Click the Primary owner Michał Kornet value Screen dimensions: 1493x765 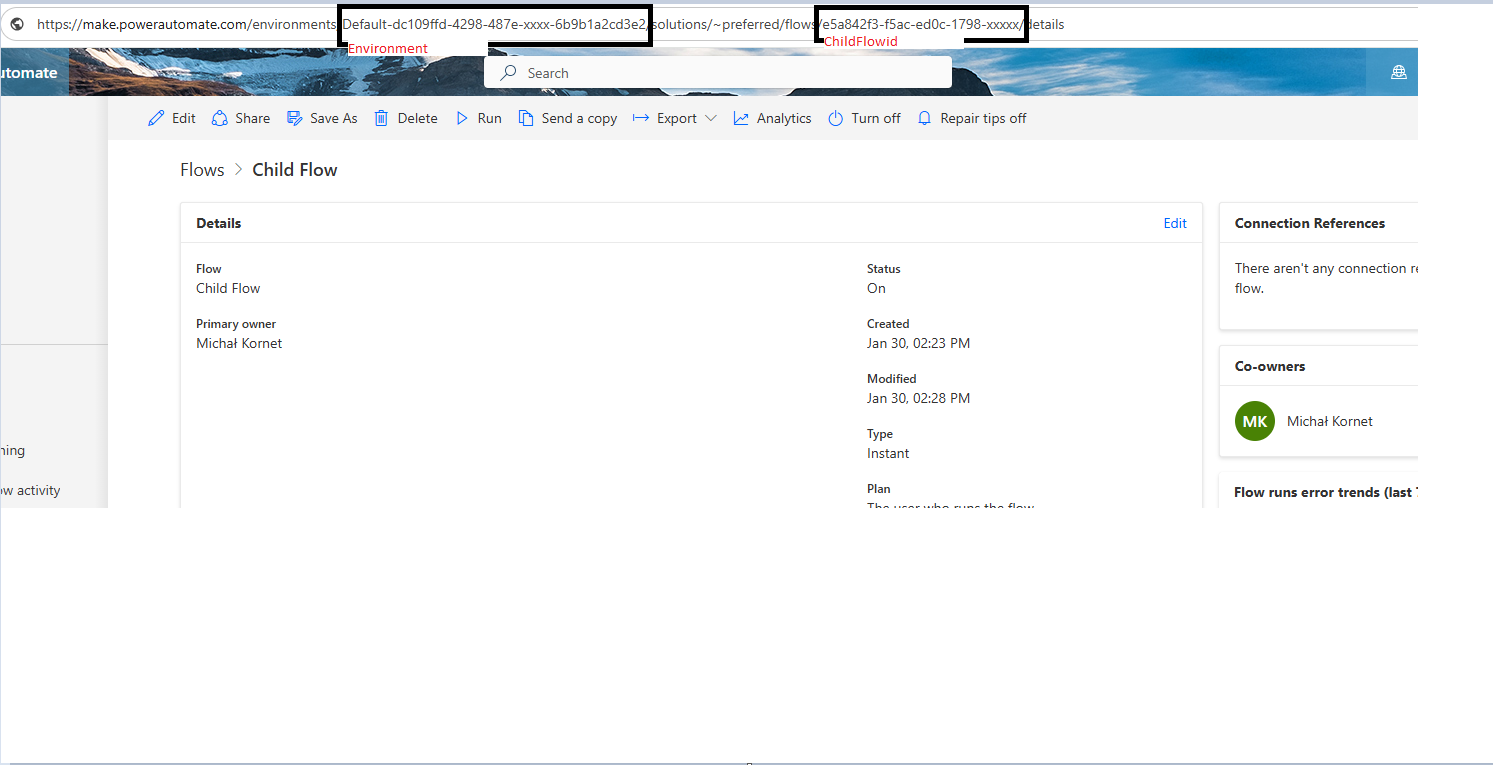pyautogui.click(x=239, y=343)
